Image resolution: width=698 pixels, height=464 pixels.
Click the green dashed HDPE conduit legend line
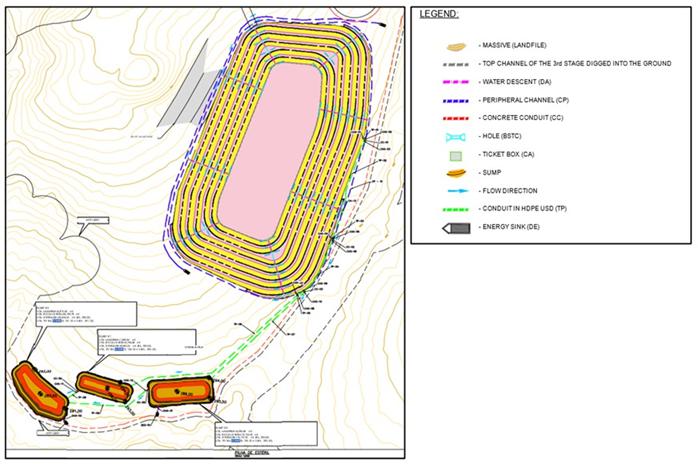(x=458, y=209)
